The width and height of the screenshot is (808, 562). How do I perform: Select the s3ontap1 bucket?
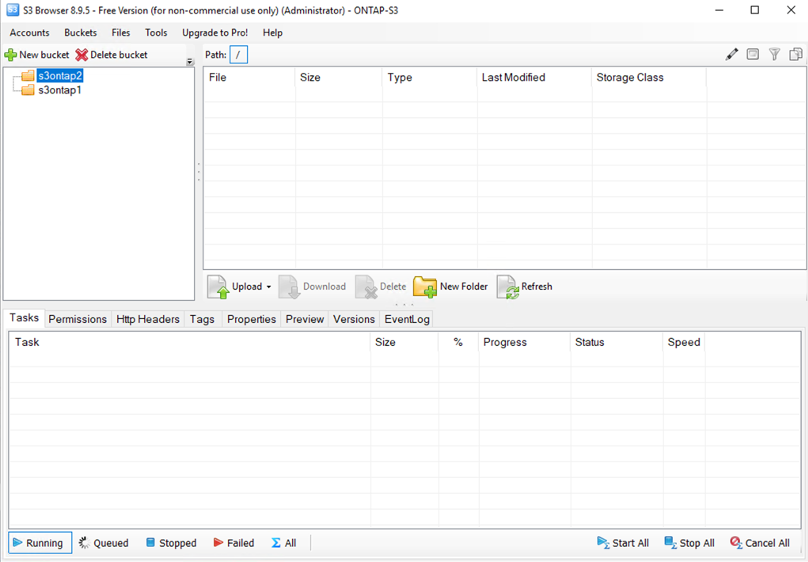60,90
